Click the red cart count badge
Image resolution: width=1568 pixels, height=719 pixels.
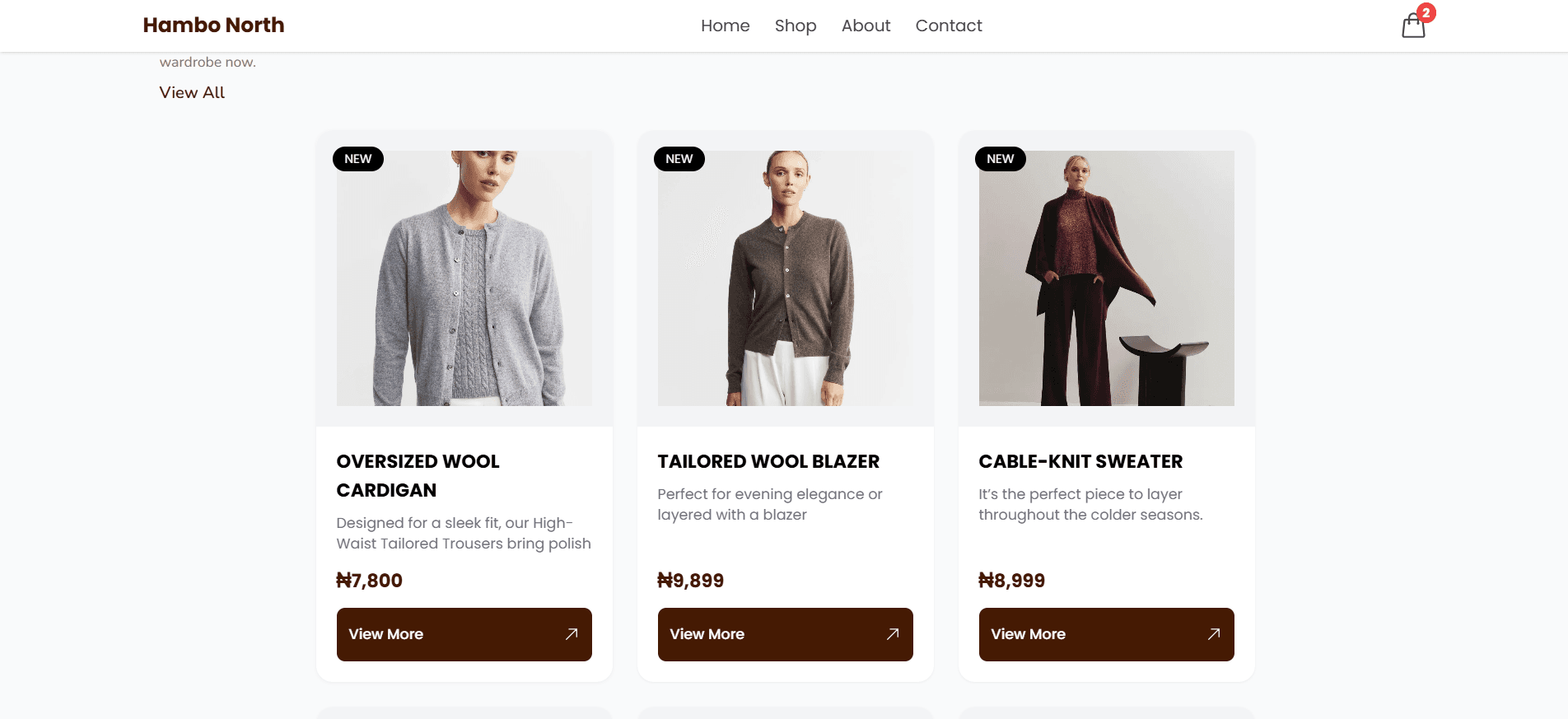pos(1426,12)
